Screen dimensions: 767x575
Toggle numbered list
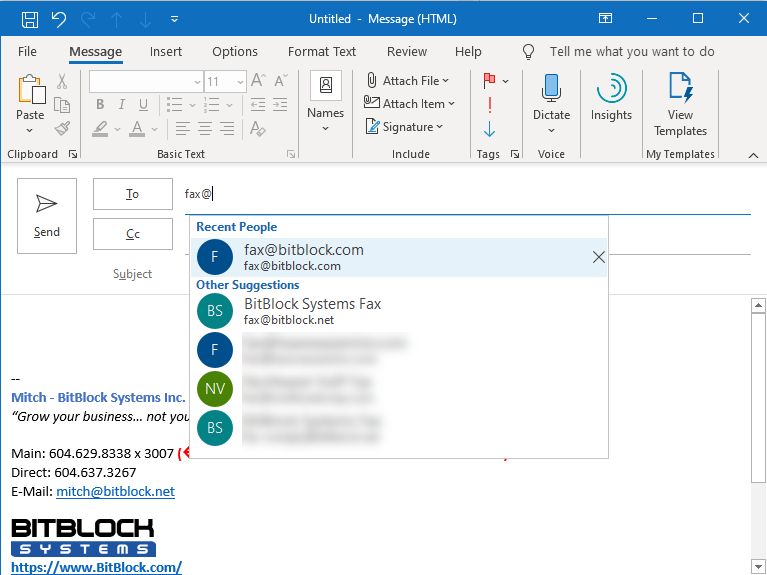click(212, 104)
